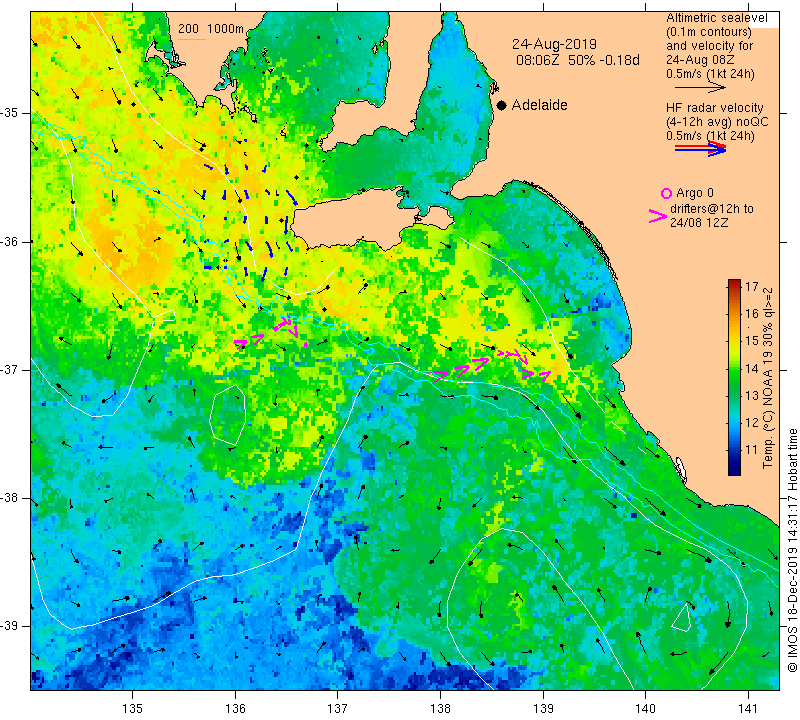Click the 140 longitude axis label
Screen dimensions: 800x720
(x=645, y=708)
